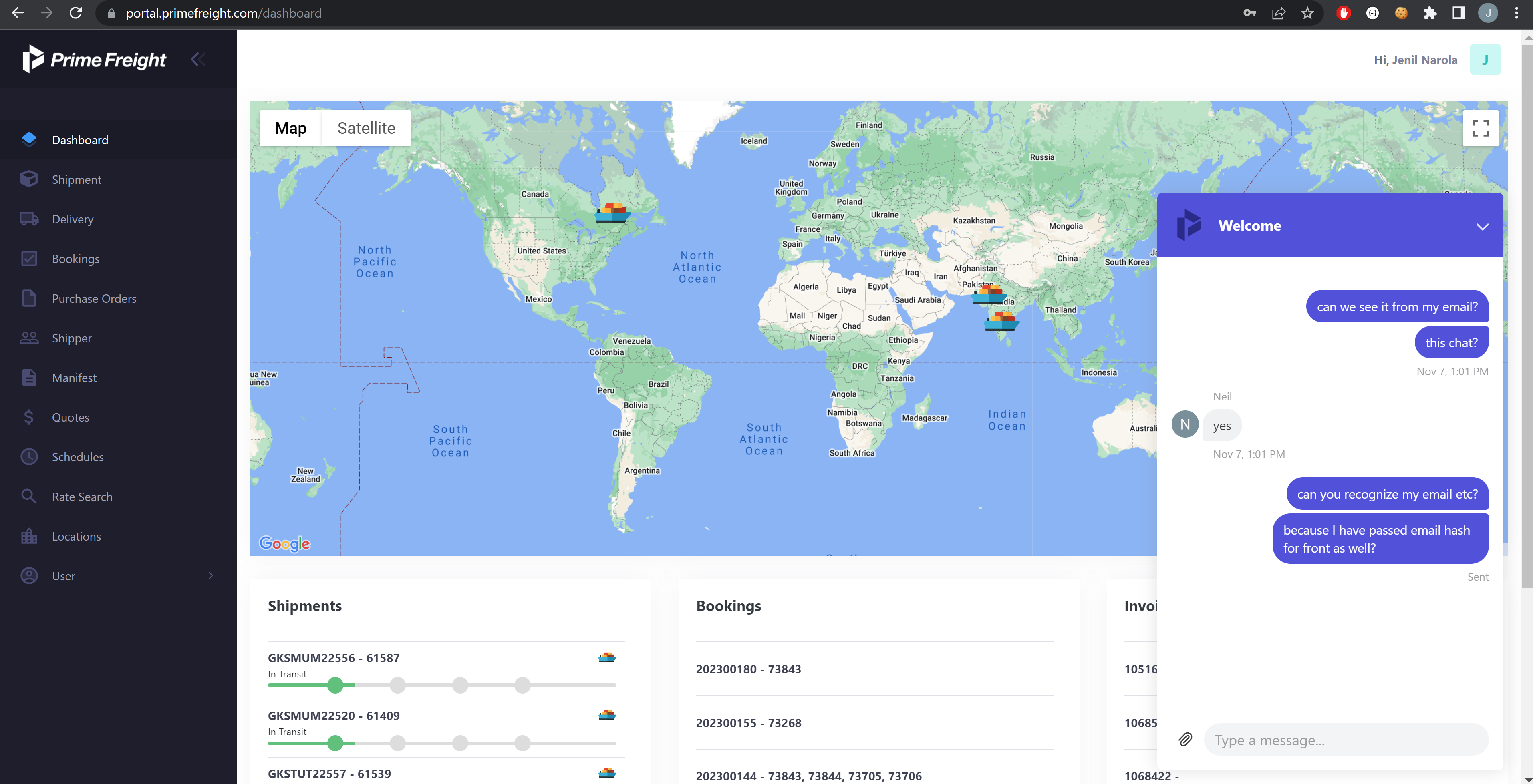Open the Google logo link on map

click(x=284, y=543)
